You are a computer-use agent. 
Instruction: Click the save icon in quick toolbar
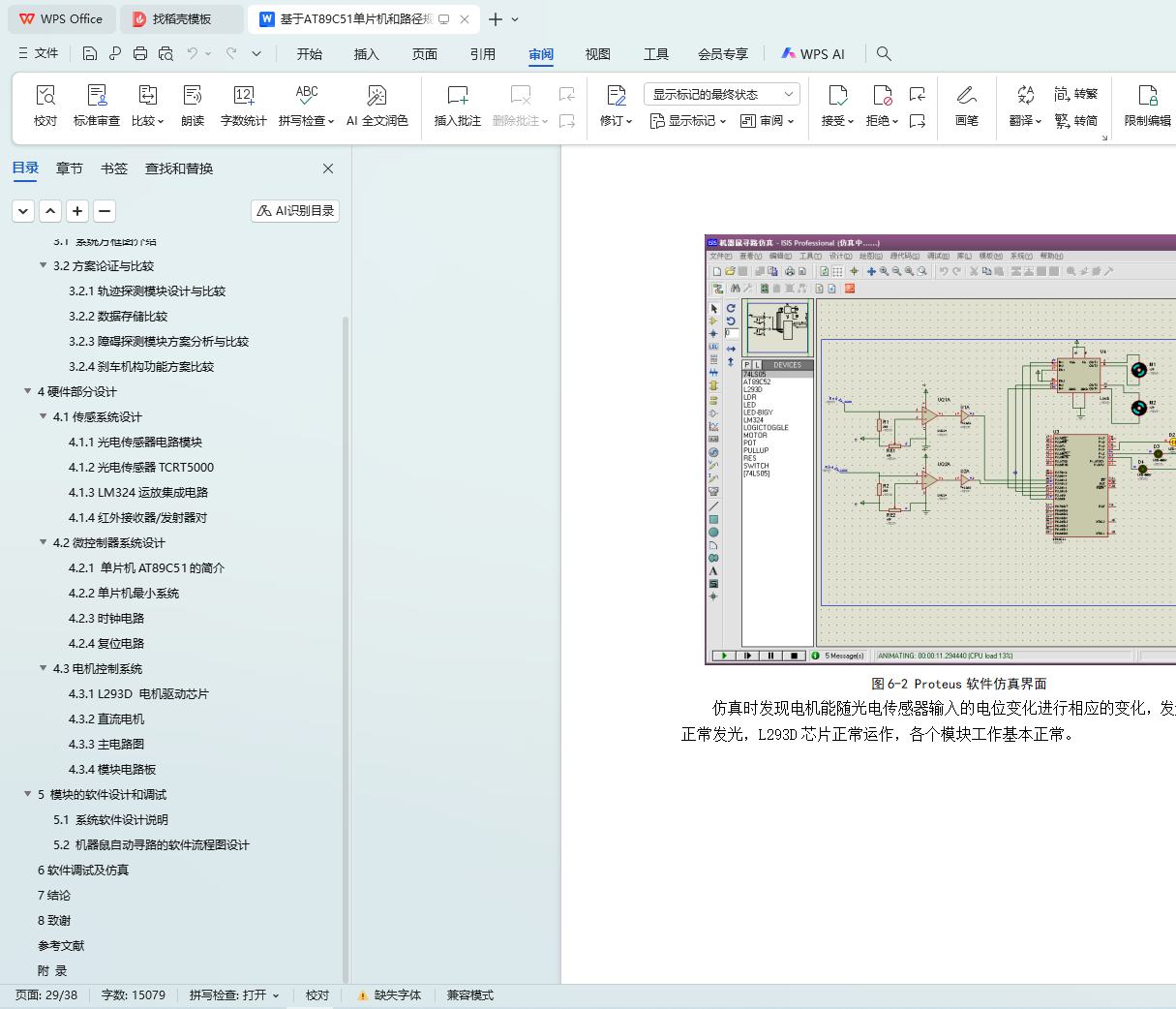90,53
